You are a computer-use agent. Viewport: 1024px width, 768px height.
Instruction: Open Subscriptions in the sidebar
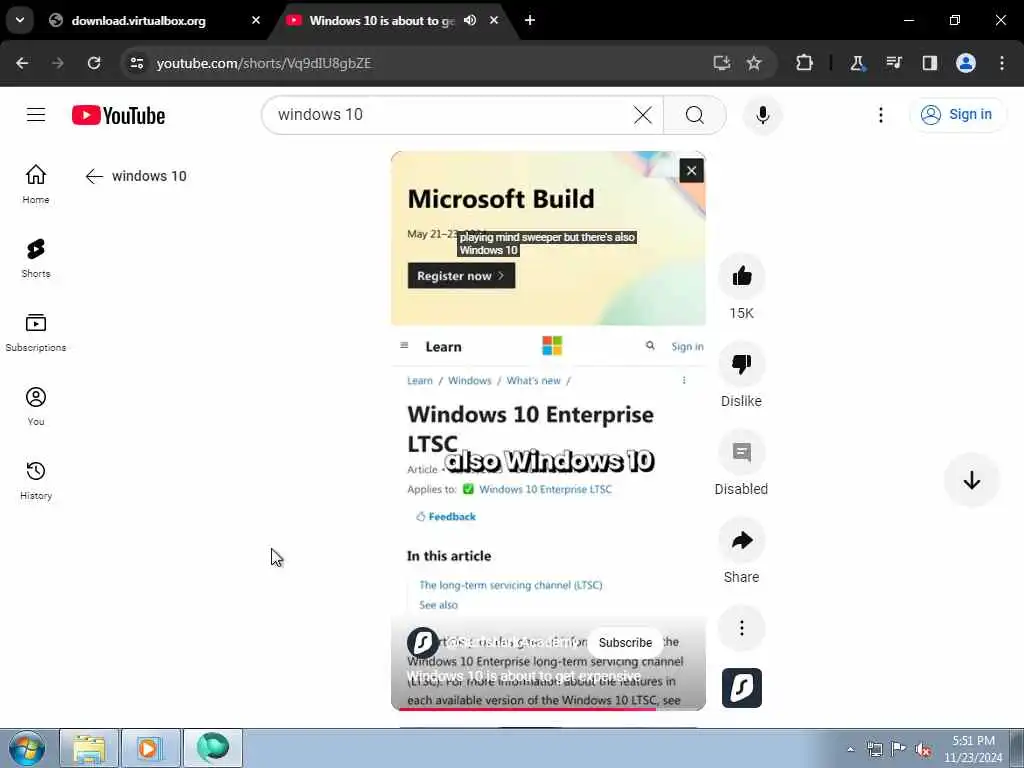point(36,332)
